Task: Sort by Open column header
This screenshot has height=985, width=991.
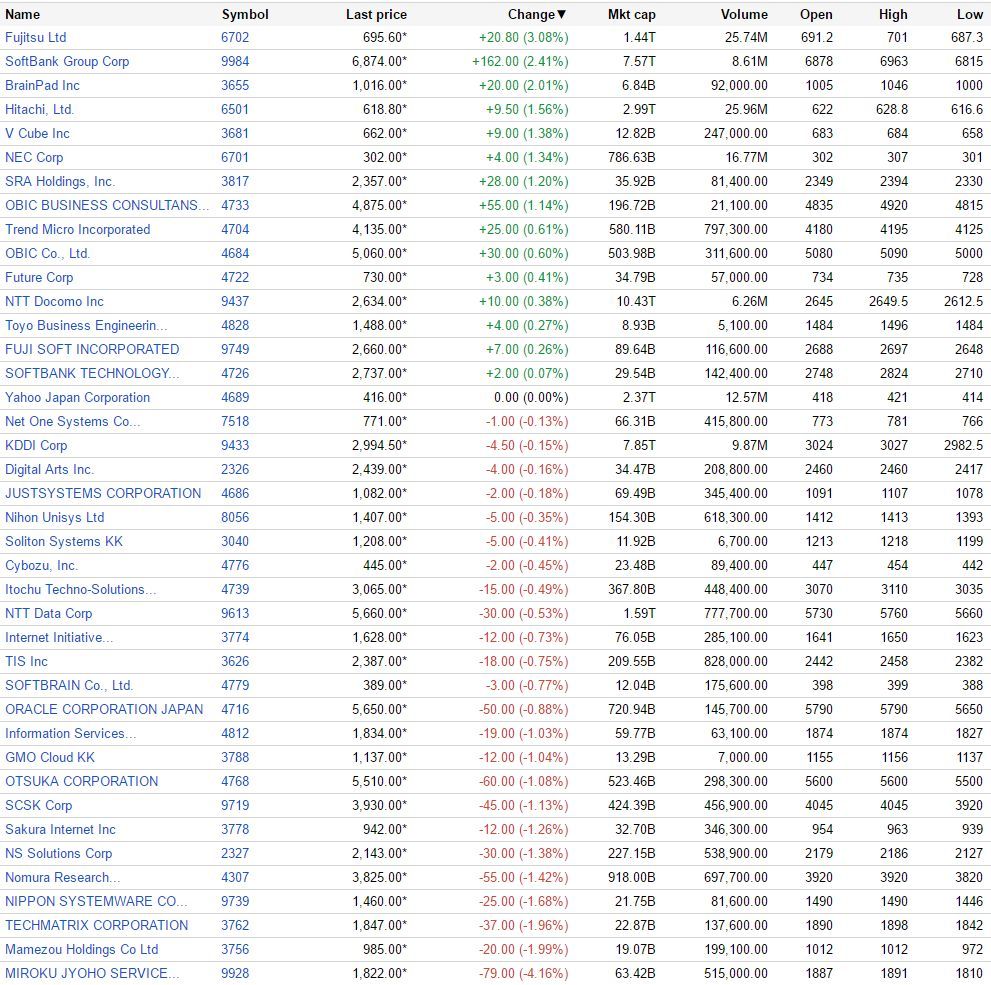Action: (816, 15)
